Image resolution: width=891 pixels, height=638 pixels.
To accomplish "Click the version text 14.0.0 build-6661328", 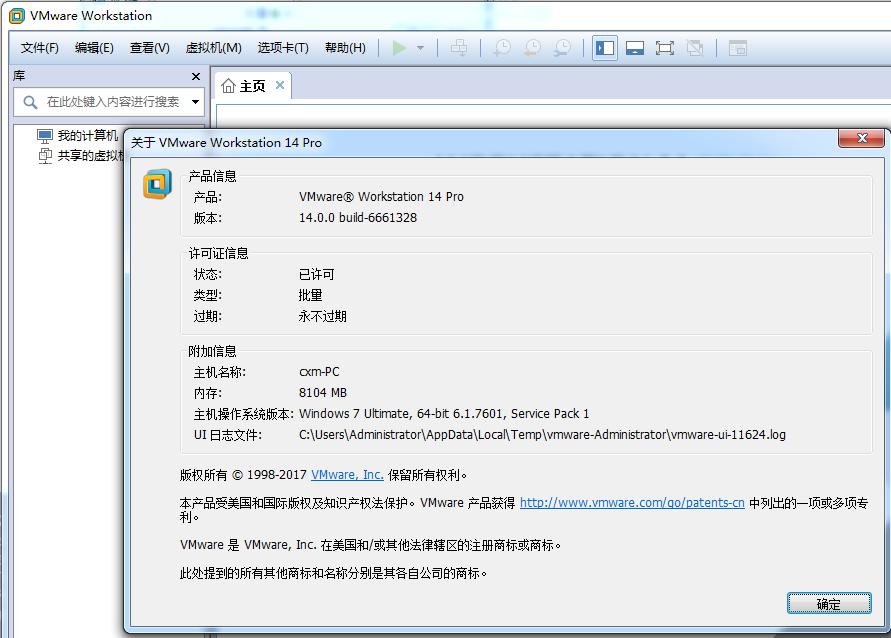I will [x=358, y=218].
